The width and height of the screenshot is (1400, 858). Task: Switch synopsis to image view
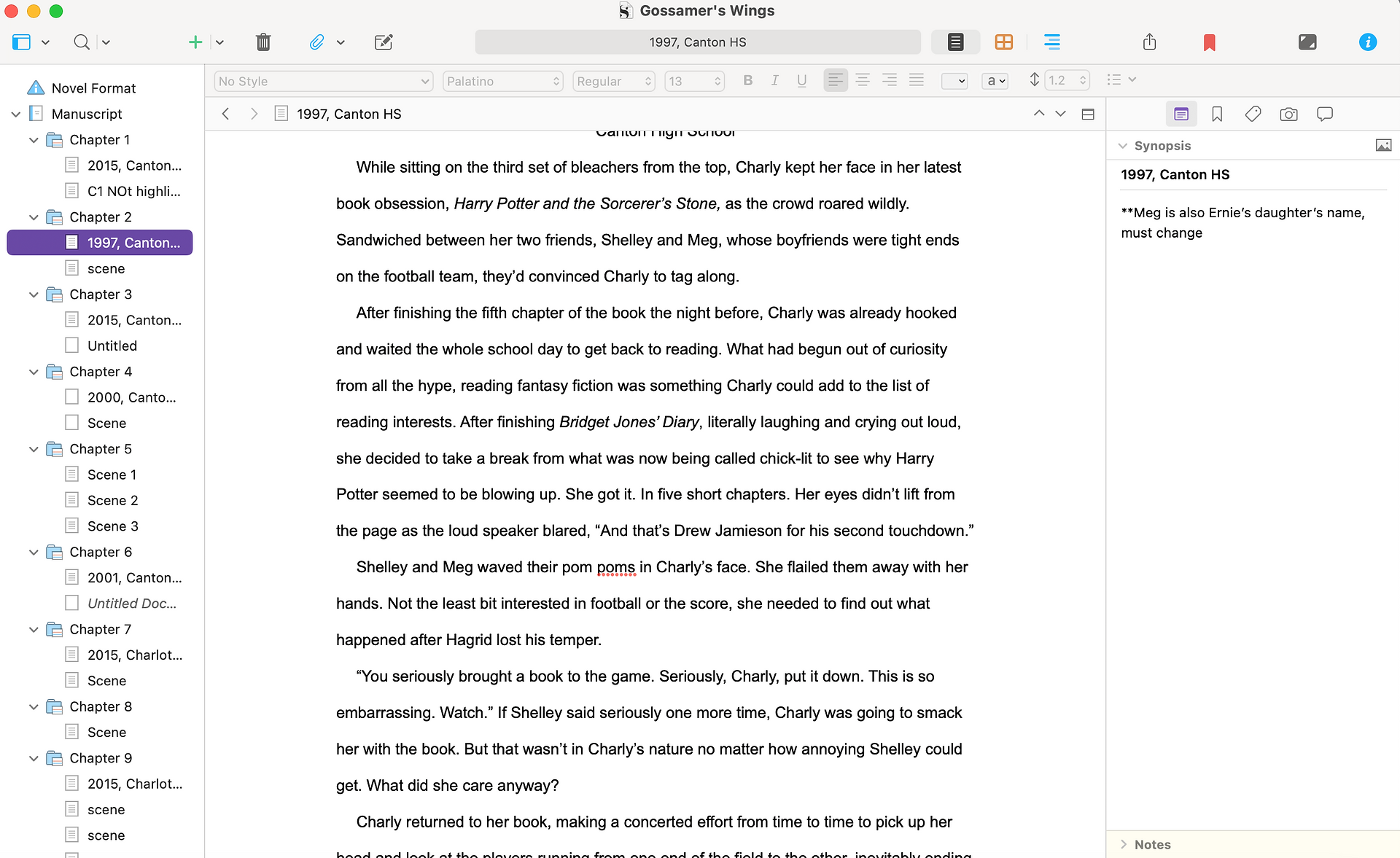(1383, 145)
